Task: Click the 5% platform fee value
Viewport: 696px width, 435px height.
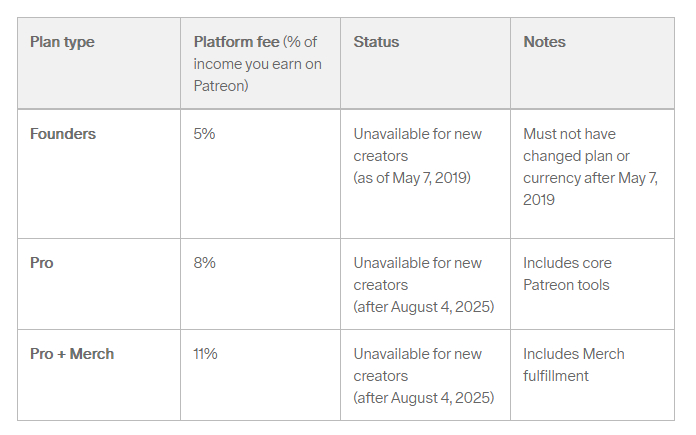Action: 204,134
